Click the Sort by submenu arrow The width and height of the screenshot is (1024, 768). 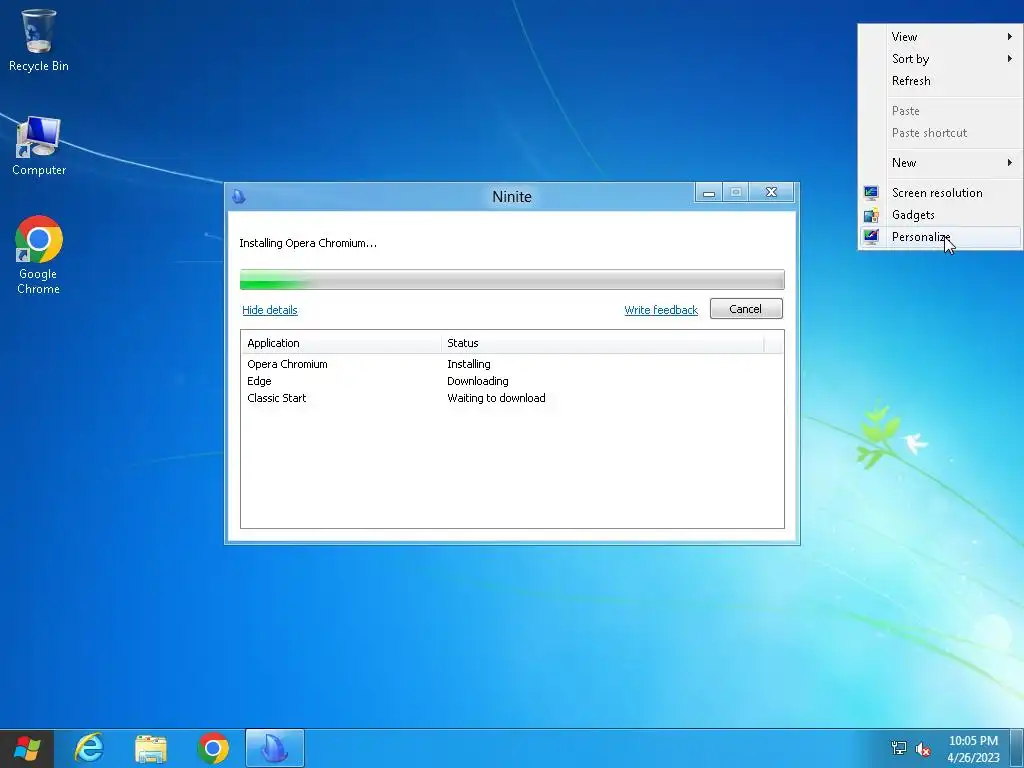pyautogui.click(x=1010, y=59)
